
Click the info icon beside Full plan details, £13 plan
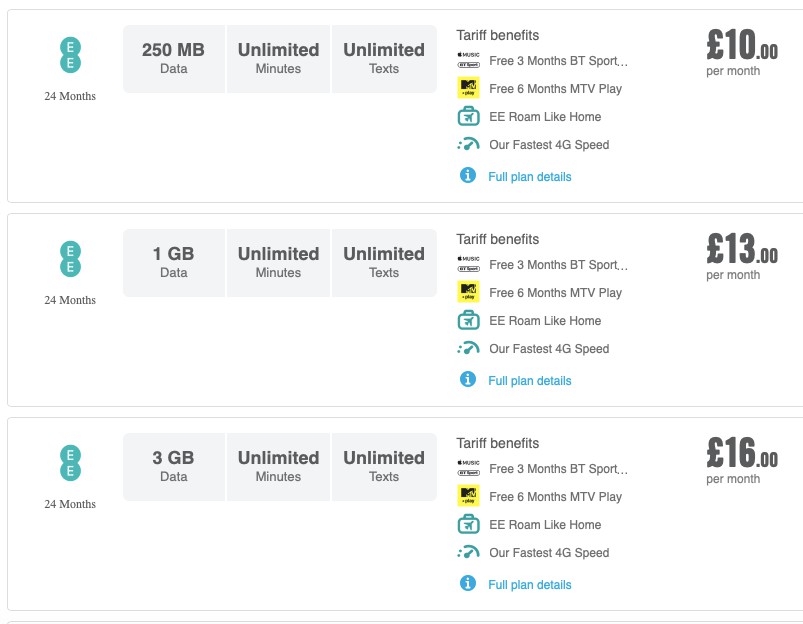click(467, 381)
